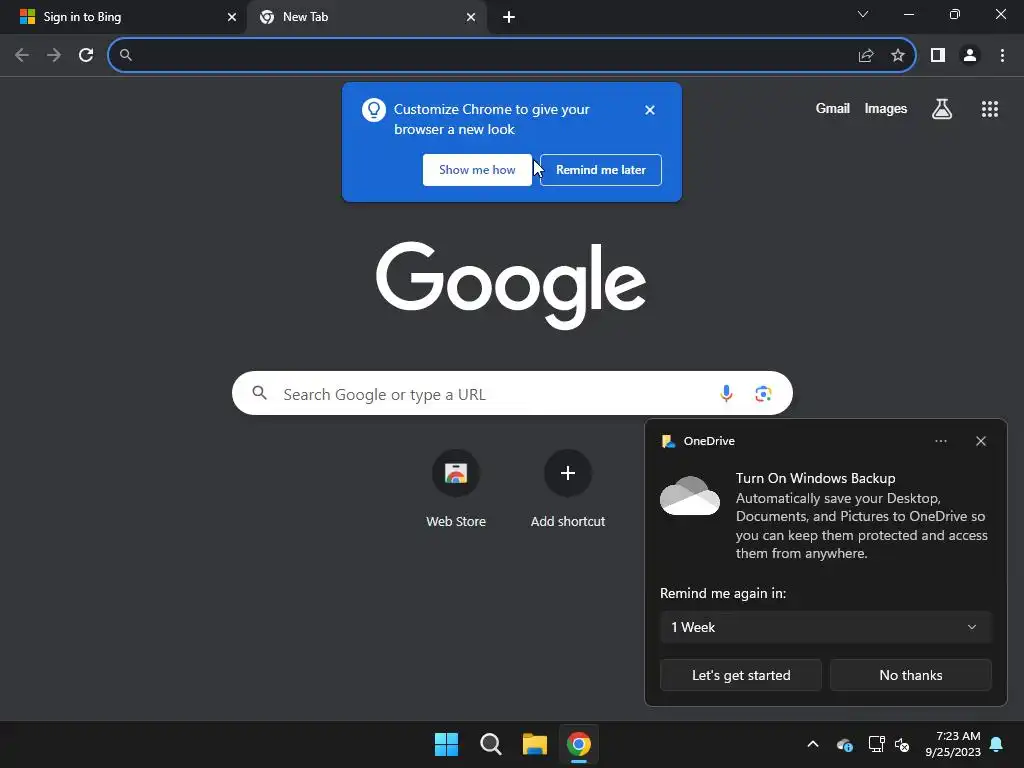1024x768 pixels.
Task: Click the Remind me later button
Action: 601,170
